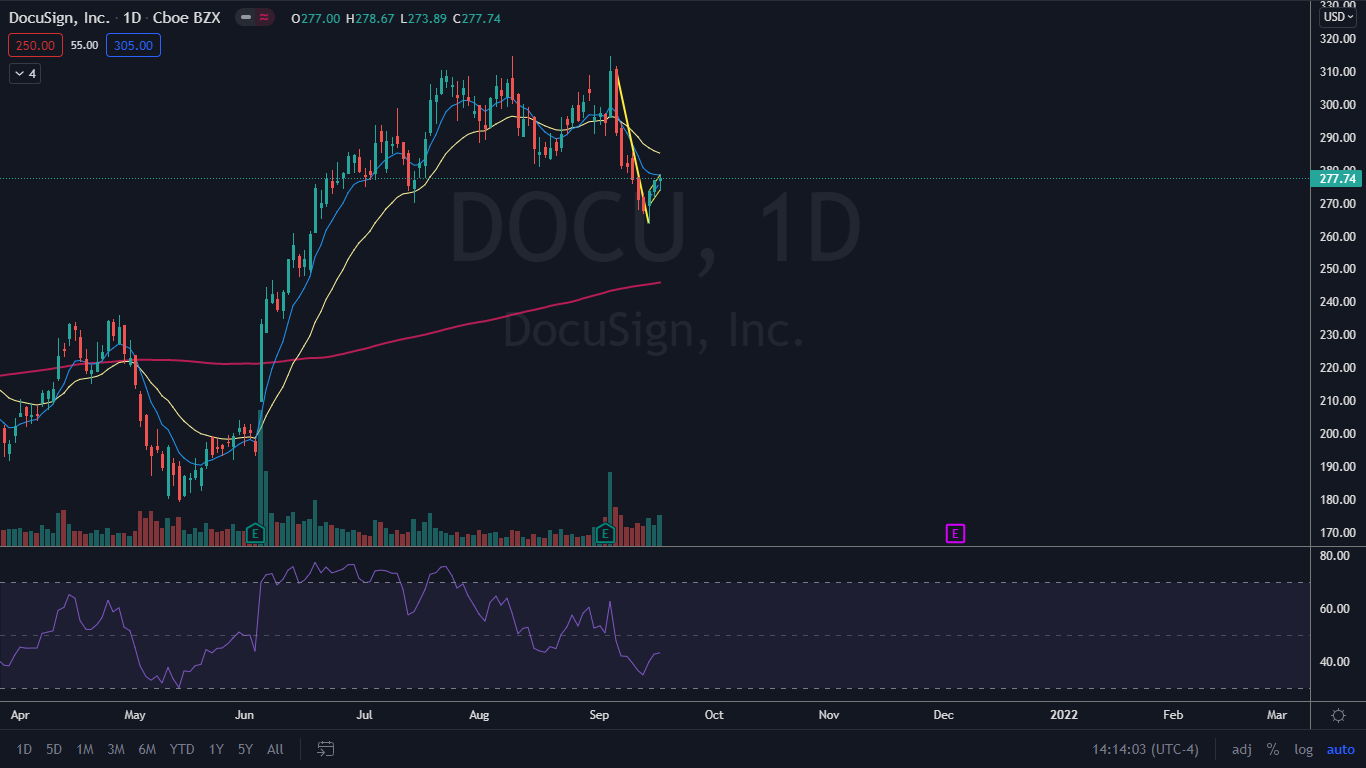This screenshot has width=1366, height=768.
Task: Click the September earnings E marker
Action: pos(605,534)
